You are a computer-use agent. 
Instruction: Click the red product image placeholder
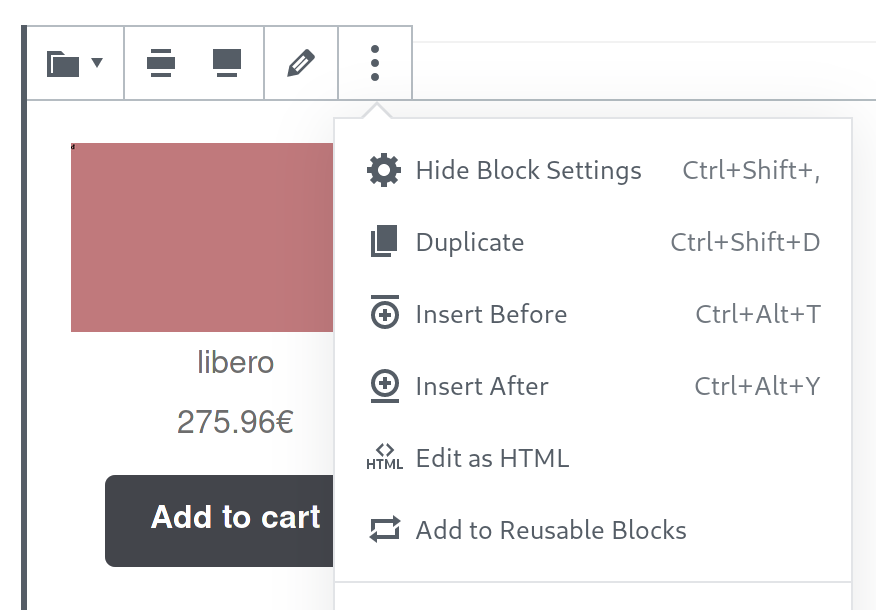(x=202, y=237)
